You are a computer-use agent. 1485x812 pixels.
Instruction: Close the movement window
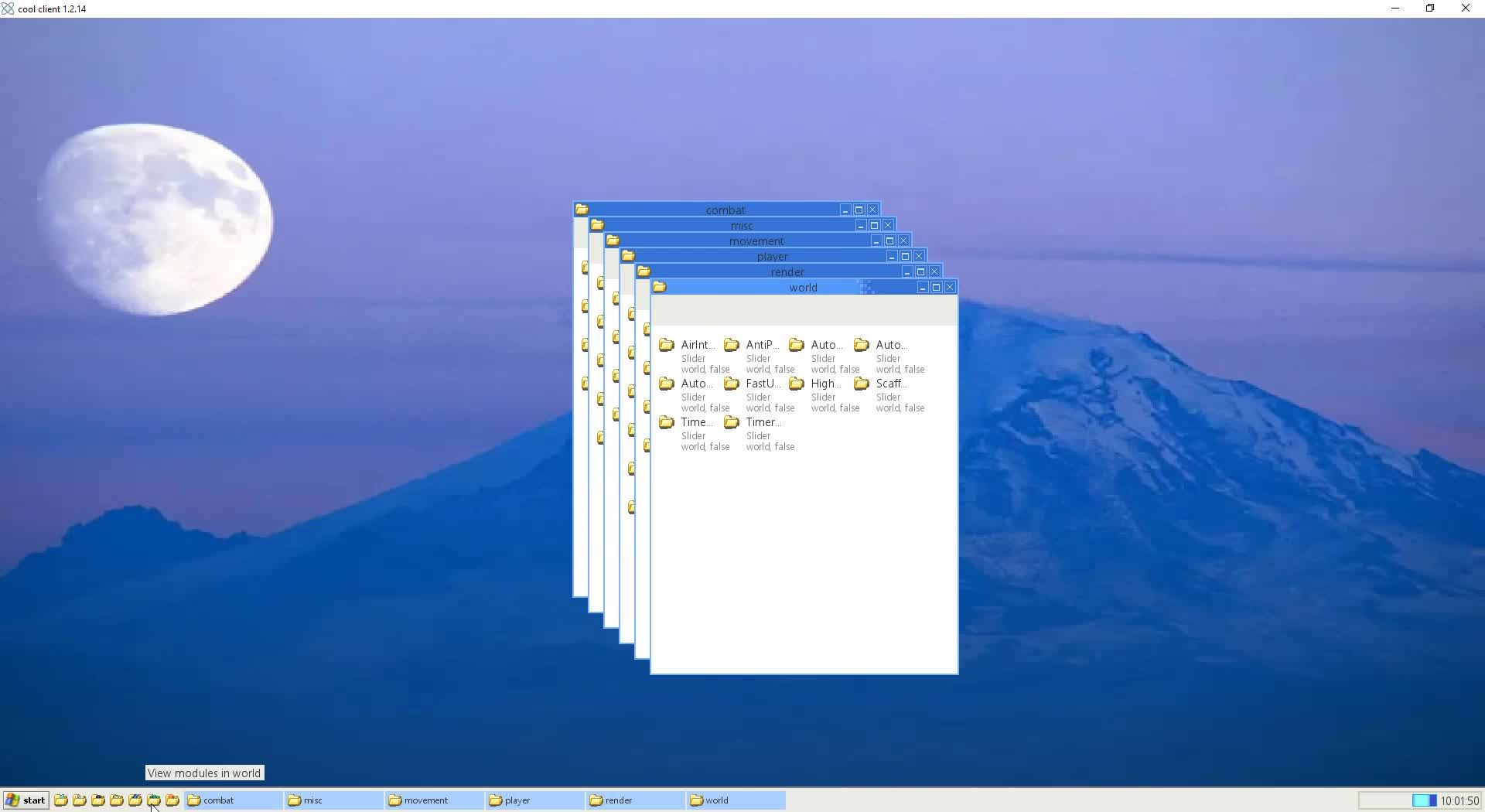tap(903, 241)
